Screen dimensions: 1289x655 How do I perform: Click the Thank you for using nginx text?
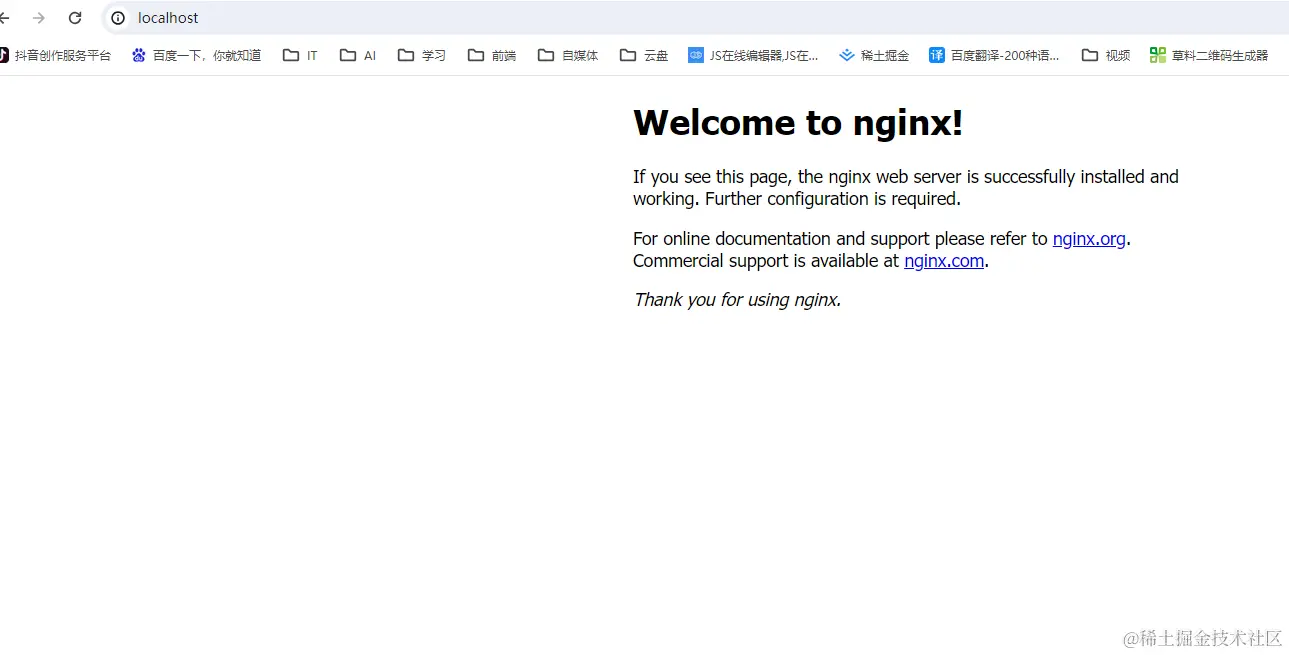(737, 299)
